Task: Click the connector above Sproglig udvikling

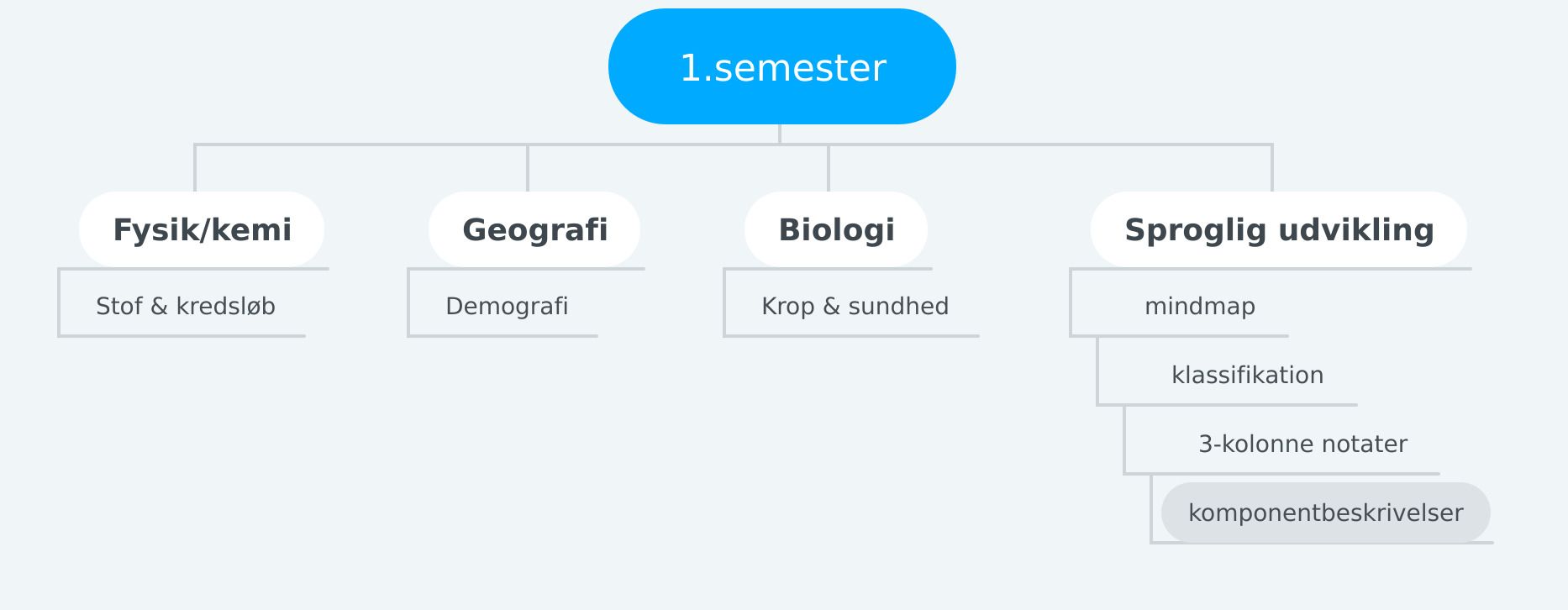Action: click(1272, 168)
